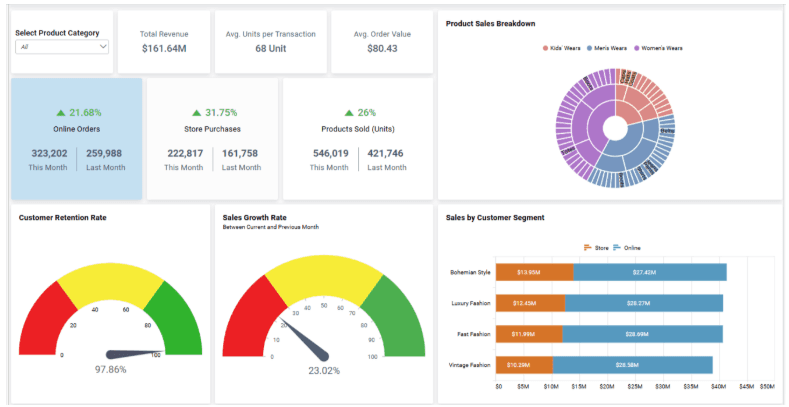
Task: Click Fast Fashion store bar $11.99M
Action: [x=529, y=334]
